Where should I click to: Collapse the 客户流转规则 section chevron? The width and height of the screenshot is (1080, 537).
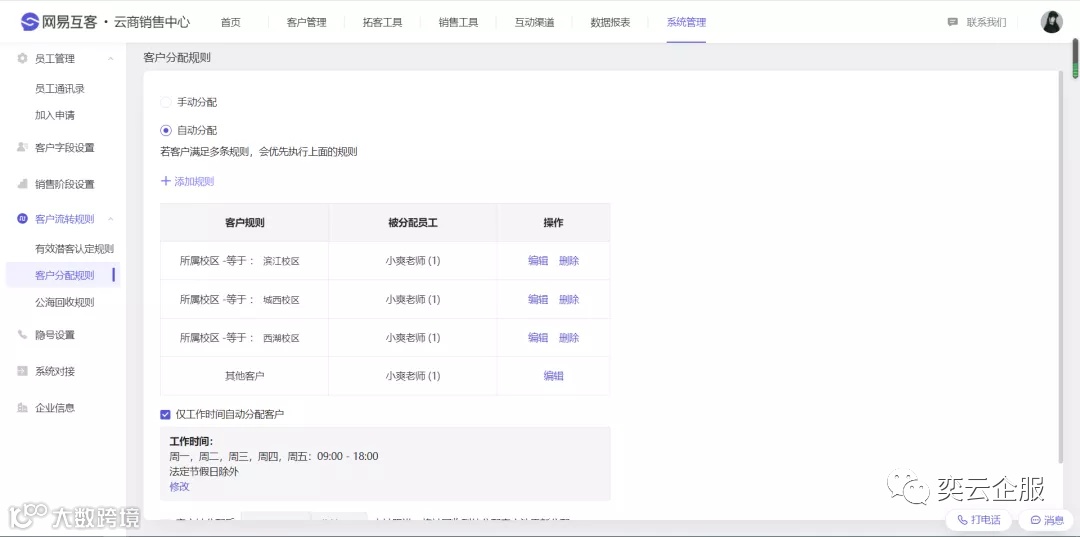point(110,219)
